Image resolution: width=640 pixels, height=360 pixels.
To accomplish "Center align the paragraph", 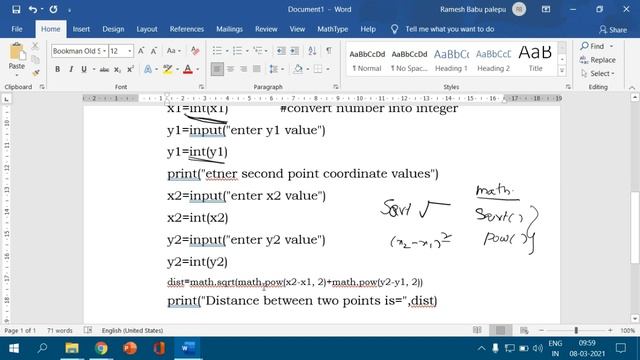I will pos(231,69).
